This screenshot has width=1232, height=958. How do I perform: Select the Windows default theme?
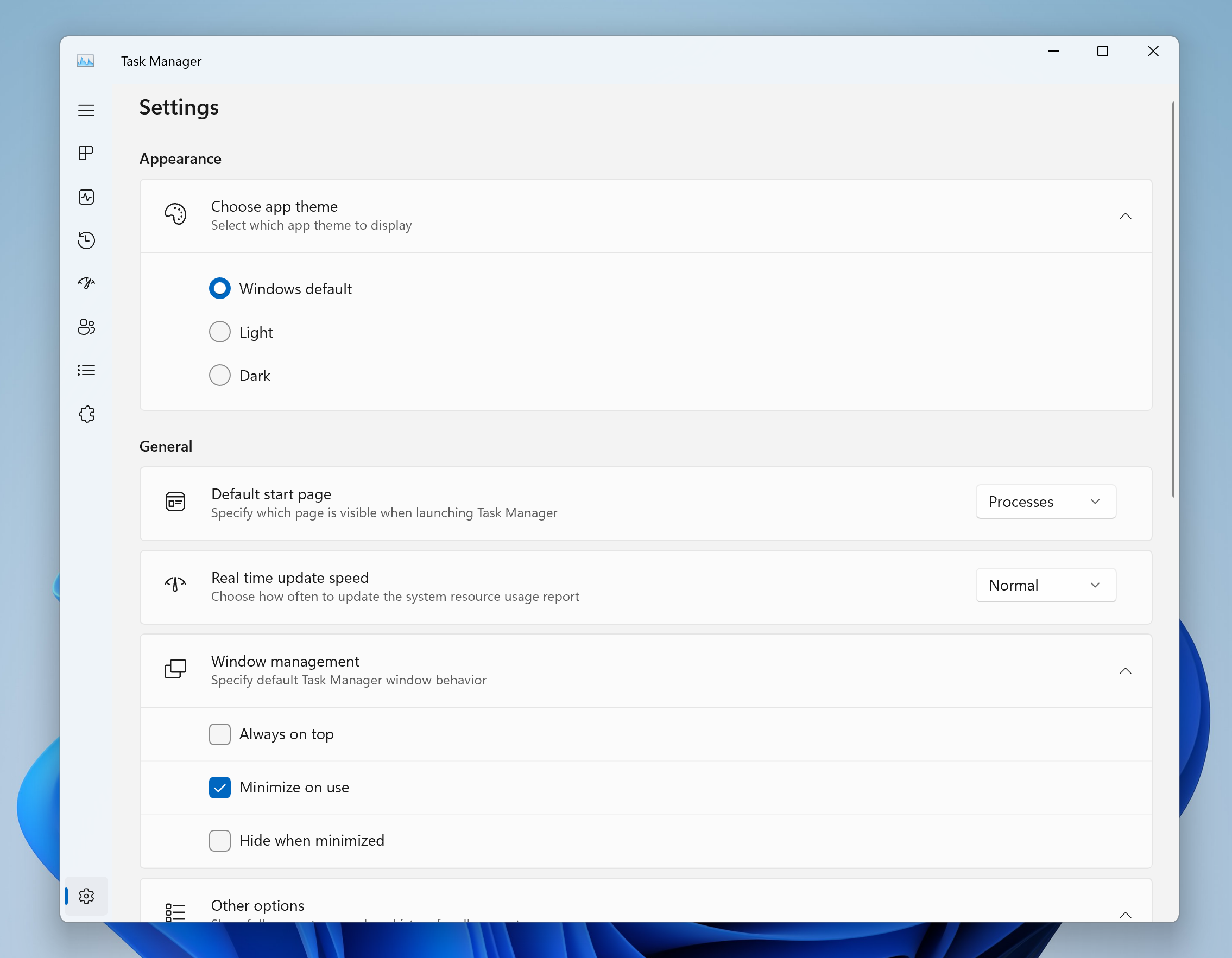click(219, 289)
